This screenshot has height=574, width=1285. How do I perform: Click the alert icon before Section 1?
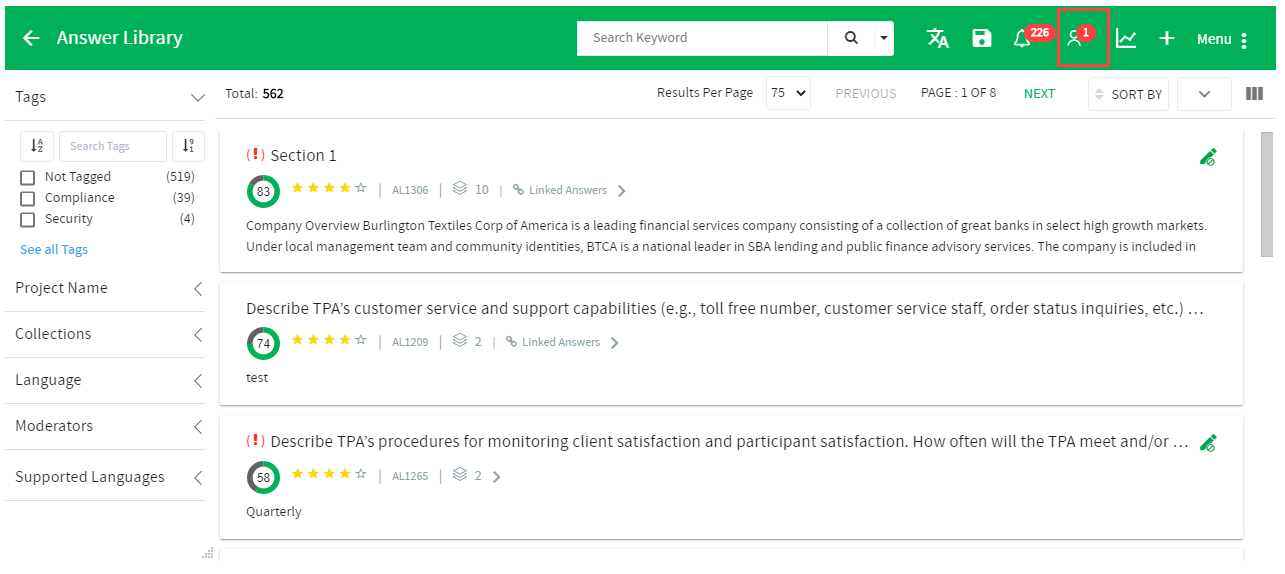tap(256, 155)
